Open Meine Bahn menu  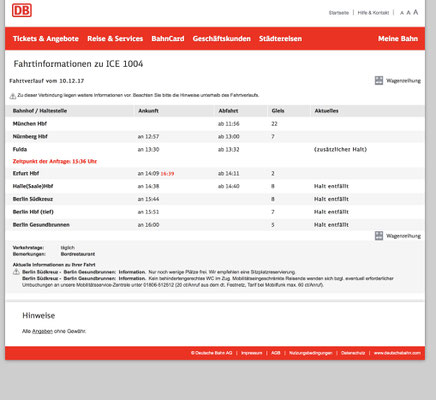tap(398, 39)
